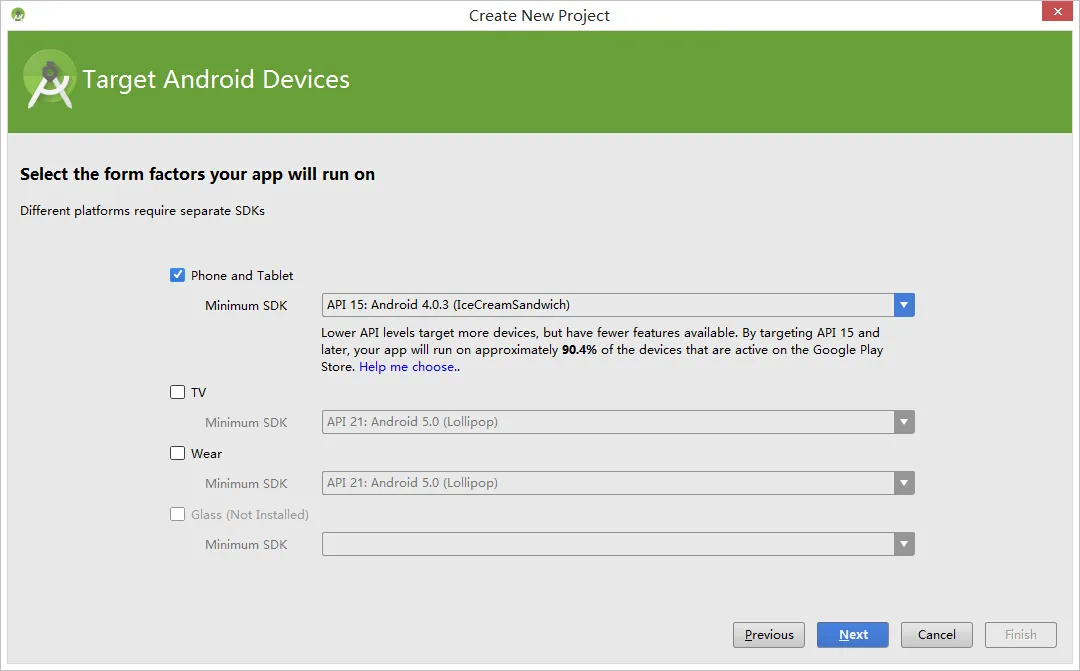Click the Android Studio icon in title bar
This screenshot has height=671, width=1080.
(18, 15)
